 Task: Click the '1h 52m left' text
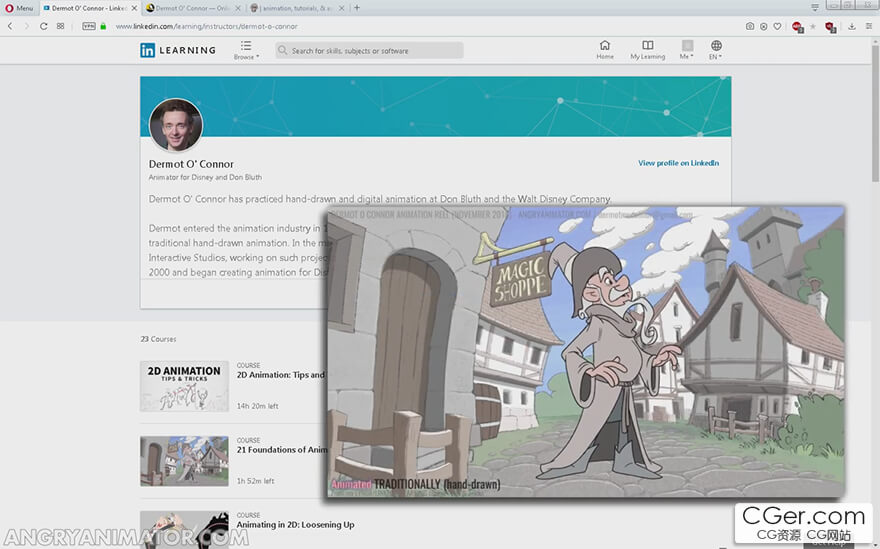click(x=255, y=481)
